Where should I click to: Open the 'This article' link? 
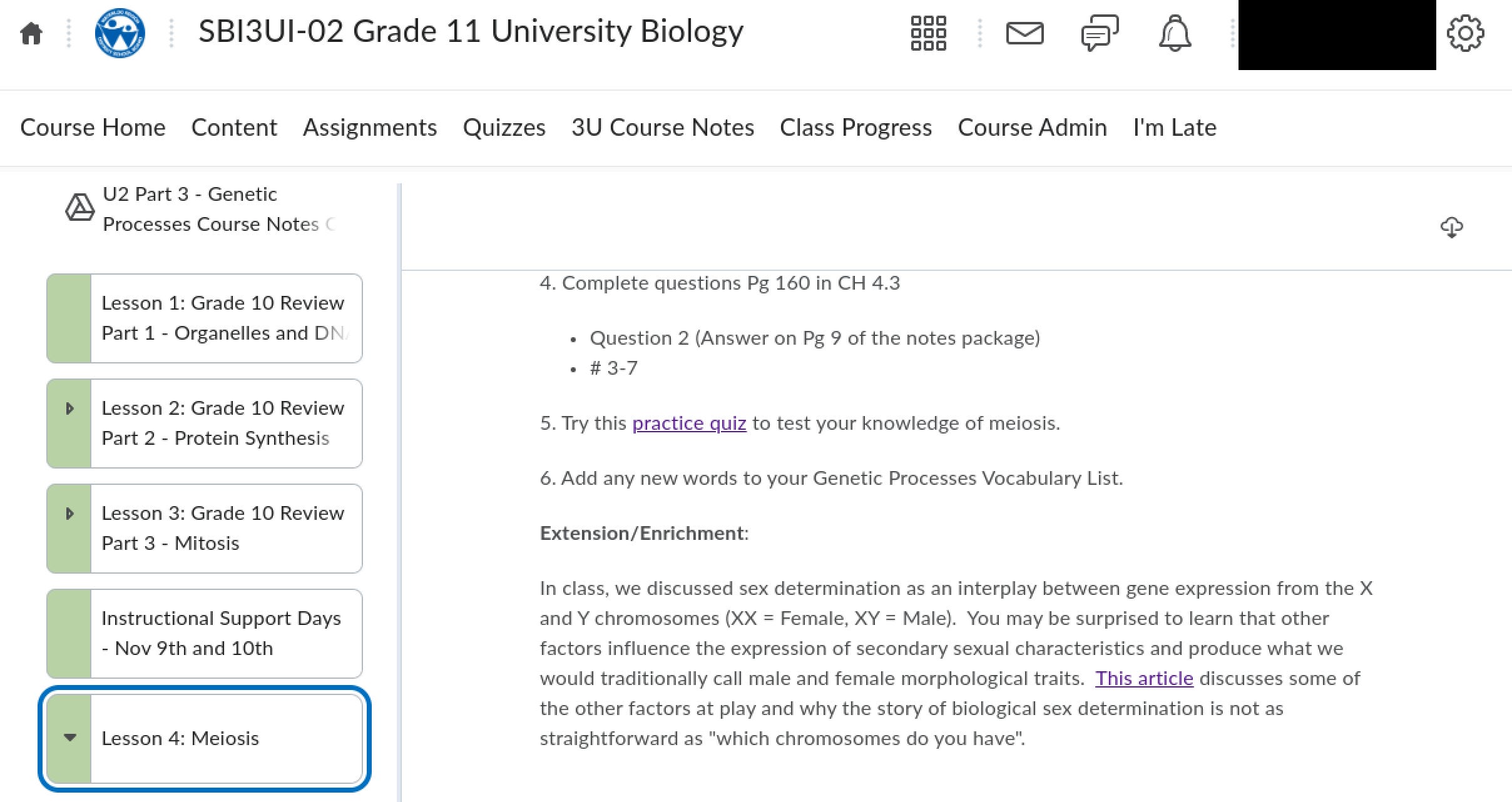pyautogui.click(x=1144, y=679)
